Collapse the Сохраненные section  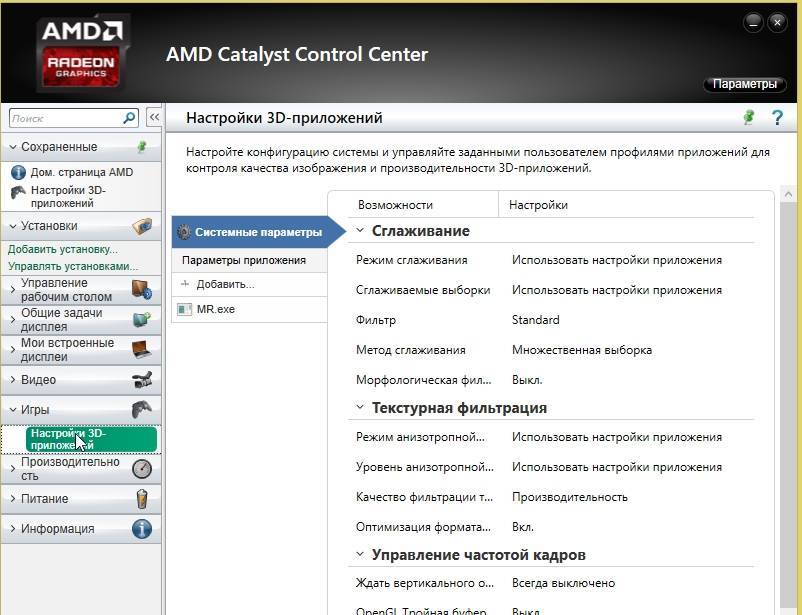(x=13, y=147)
